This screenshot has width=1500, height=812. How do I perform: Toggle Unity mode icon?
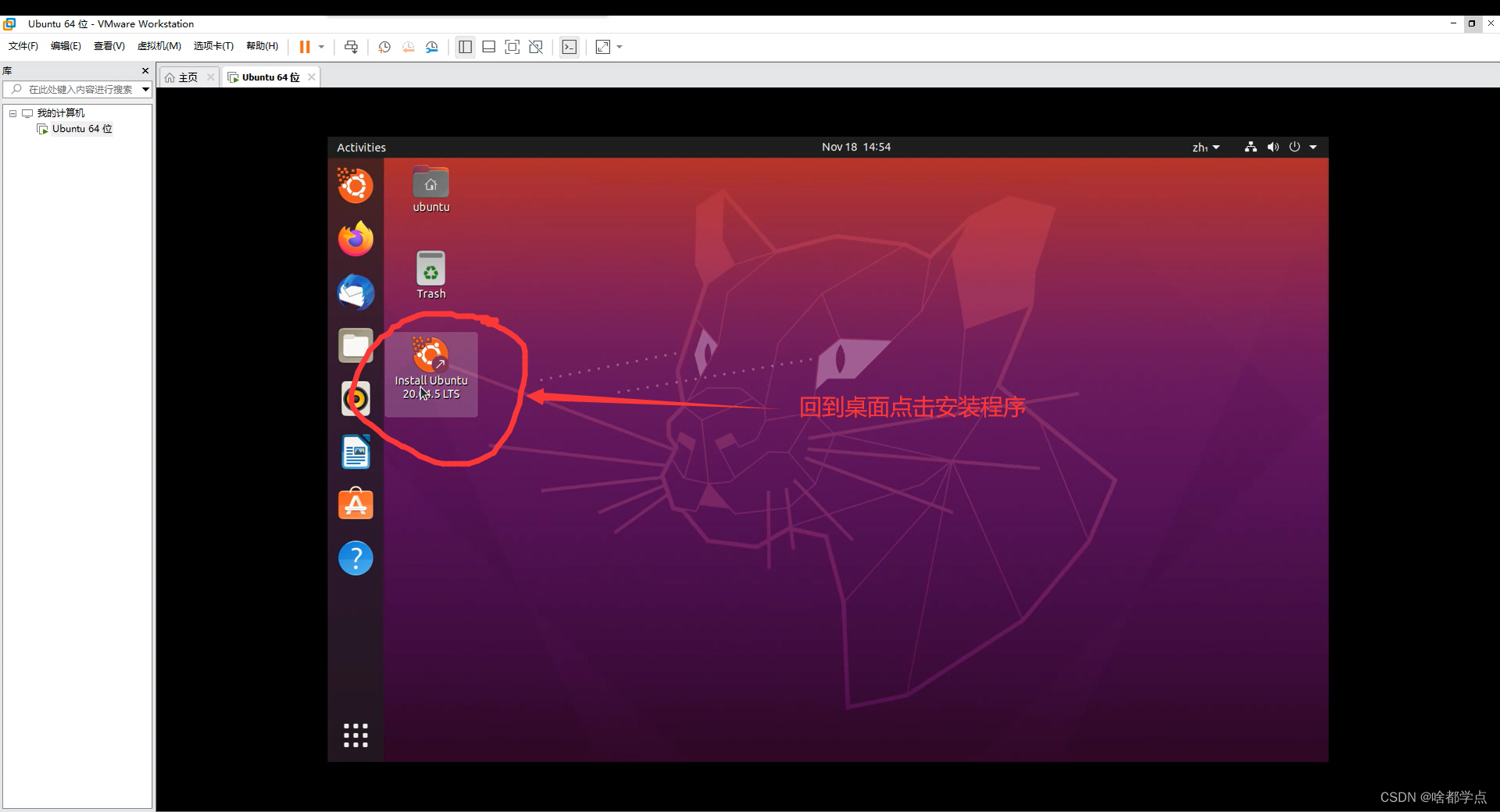coord(536,47)
